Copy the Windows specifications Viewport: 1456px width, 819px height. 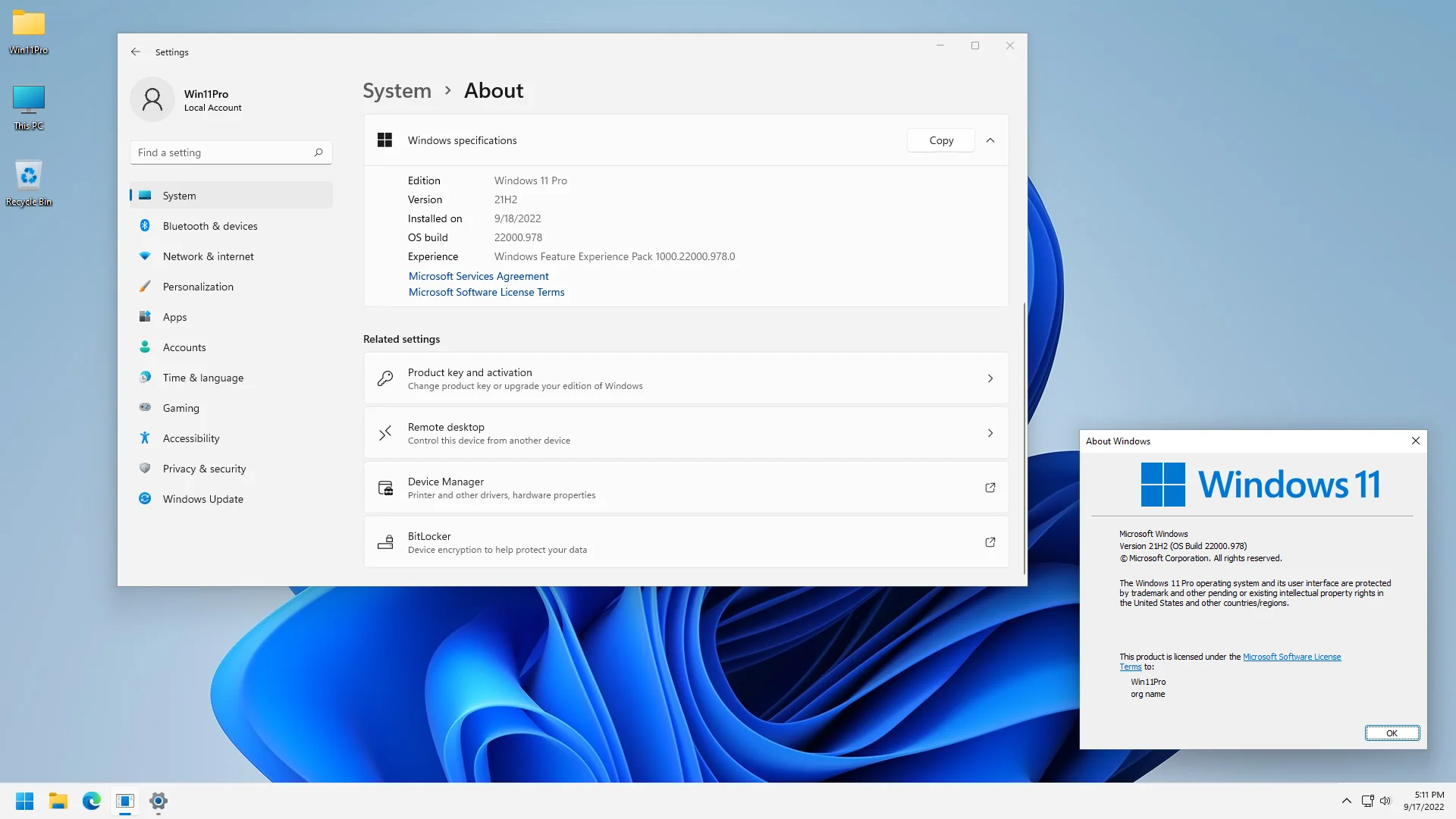940,140
